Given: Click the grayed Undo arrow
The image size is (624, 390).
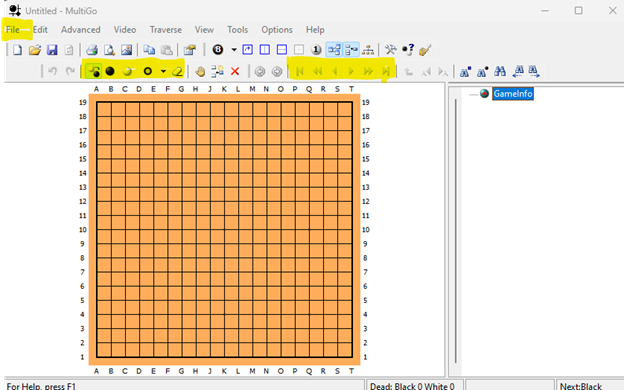Looking at the screenshot, I should 53,71.
